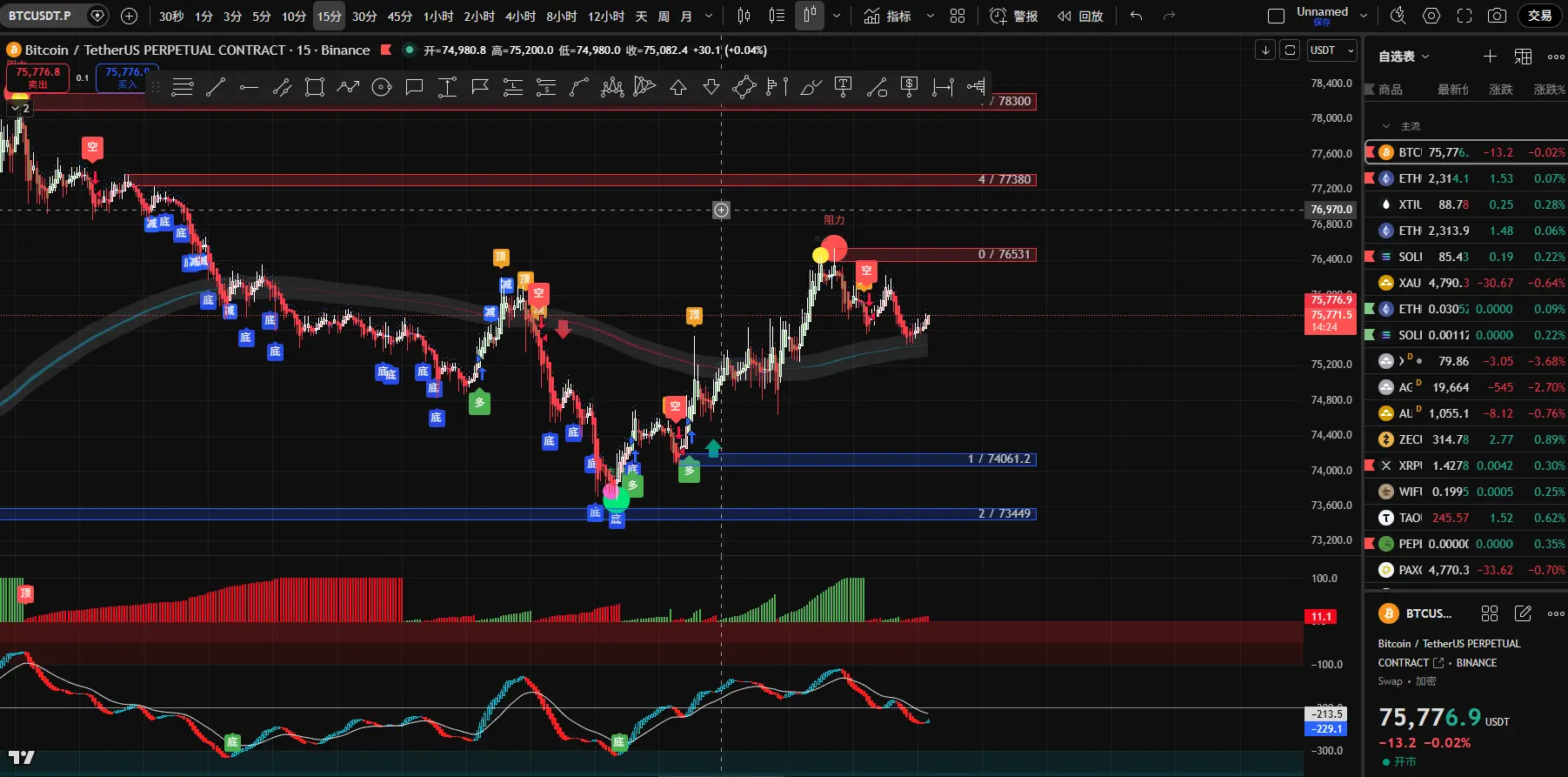Screen dimensions: 1568x777
Task: Open the chart type dropdown arrow
Action: click(837, 16)
